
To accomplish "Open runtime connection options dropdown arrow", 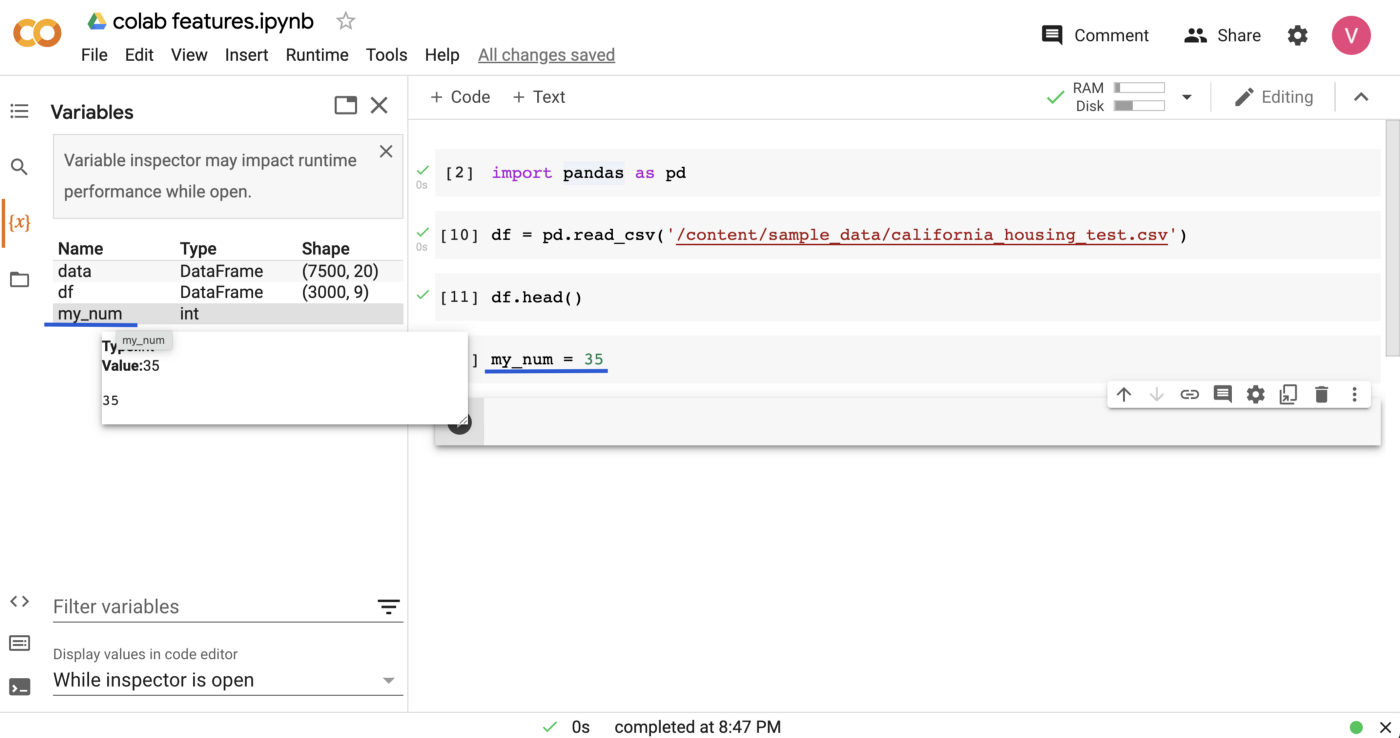I will click(x=1187, y=97).
